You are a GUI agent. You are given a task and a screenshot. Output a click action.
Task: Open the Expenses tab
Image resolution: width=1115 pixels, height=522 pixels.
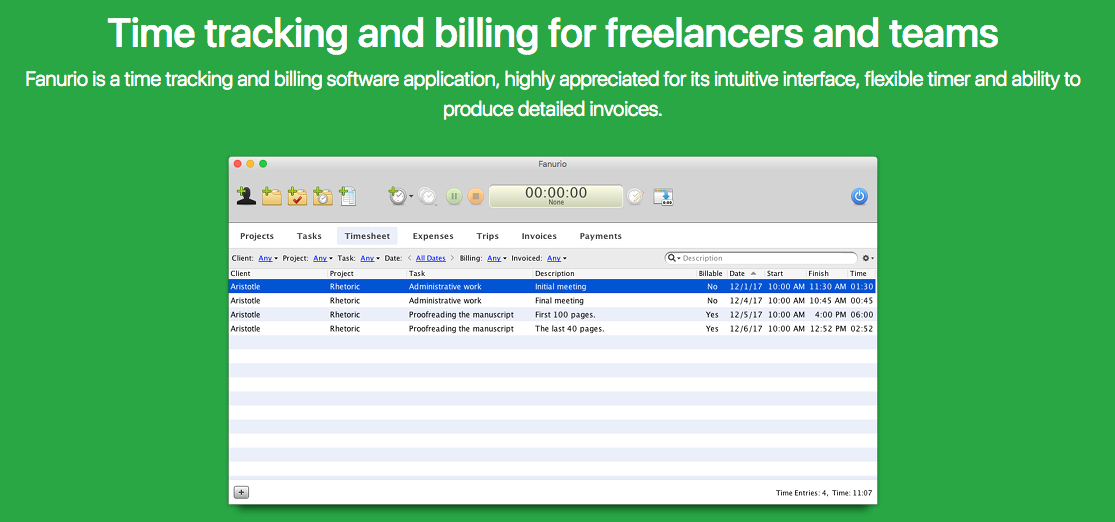pos(433,236)
